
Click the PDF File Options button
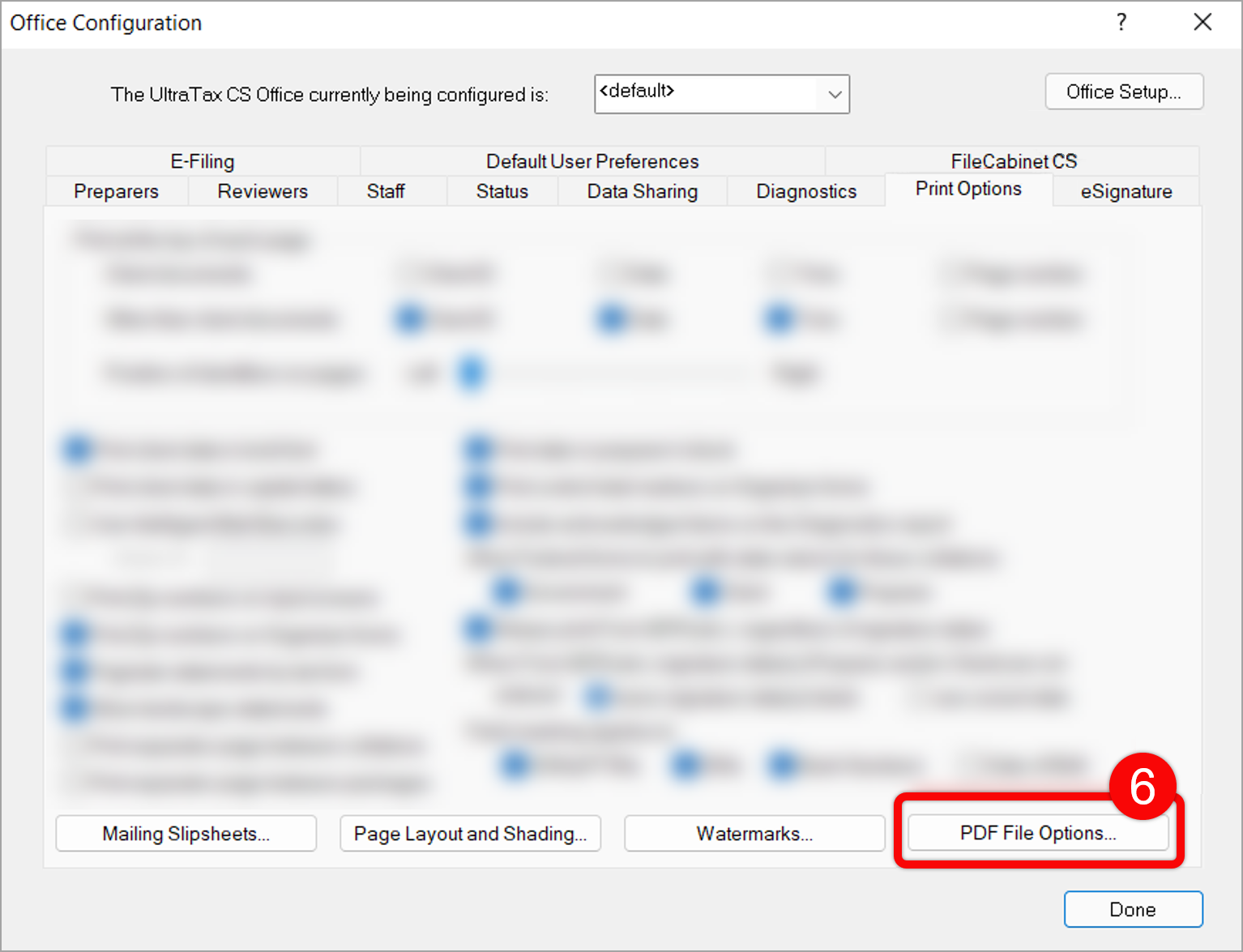pyautogui.click(x=1037, y=833)
